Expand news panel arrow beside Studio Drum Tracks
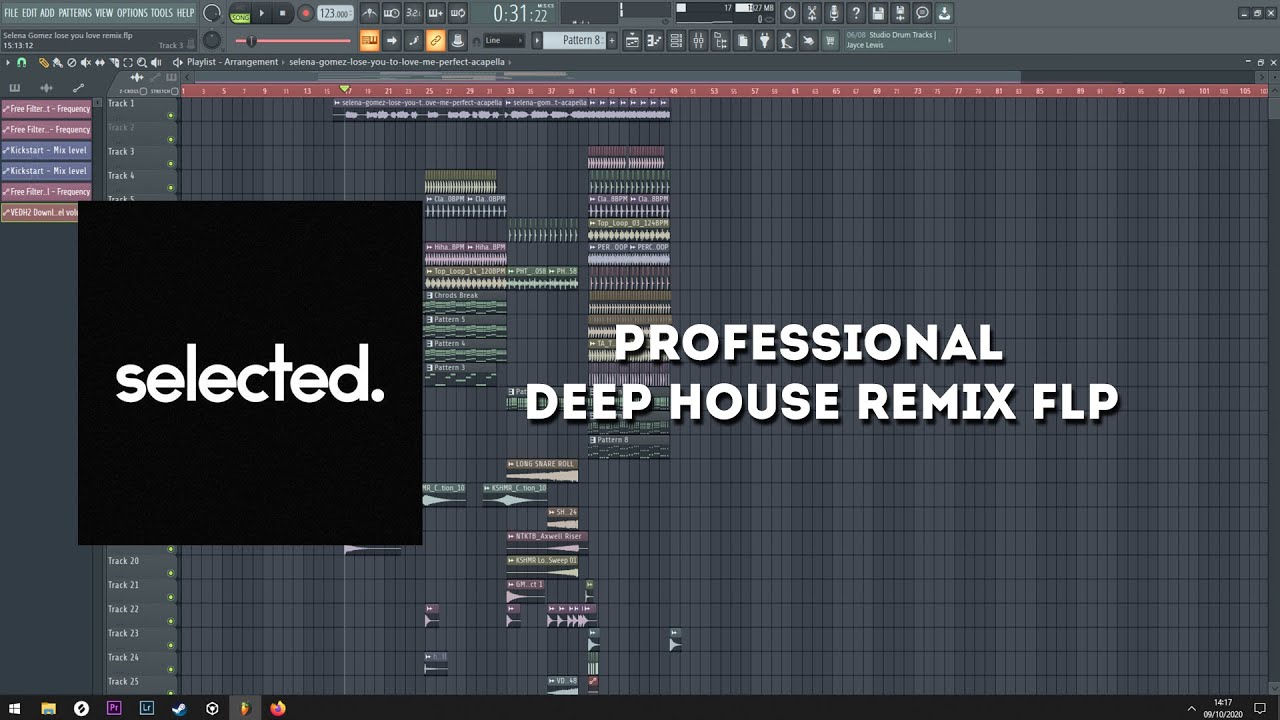This screenshot has width=1280, height=720. [949, 40]
